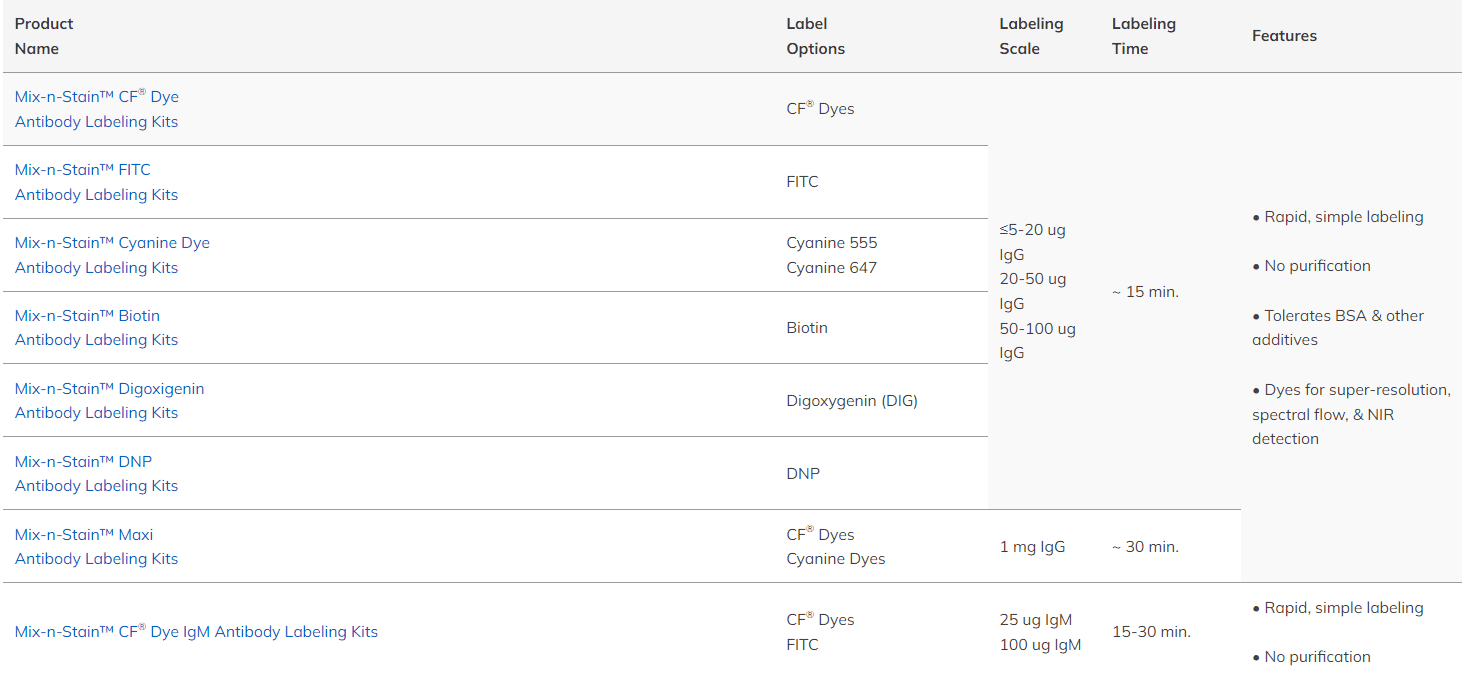This screenshot has width=1462, height=677.
Task: Click the Labeling Scale column header
Action: 1031,36
